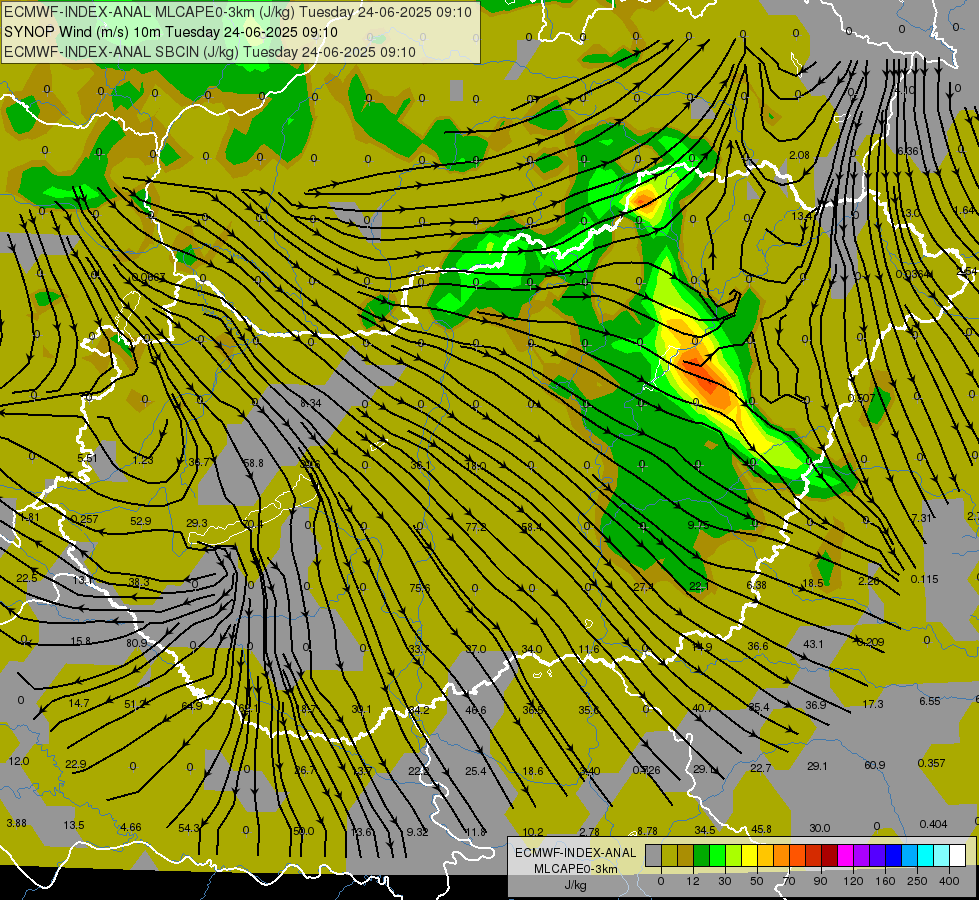Click the map value 12.0
979x900 pixels.
coord(19,761)
